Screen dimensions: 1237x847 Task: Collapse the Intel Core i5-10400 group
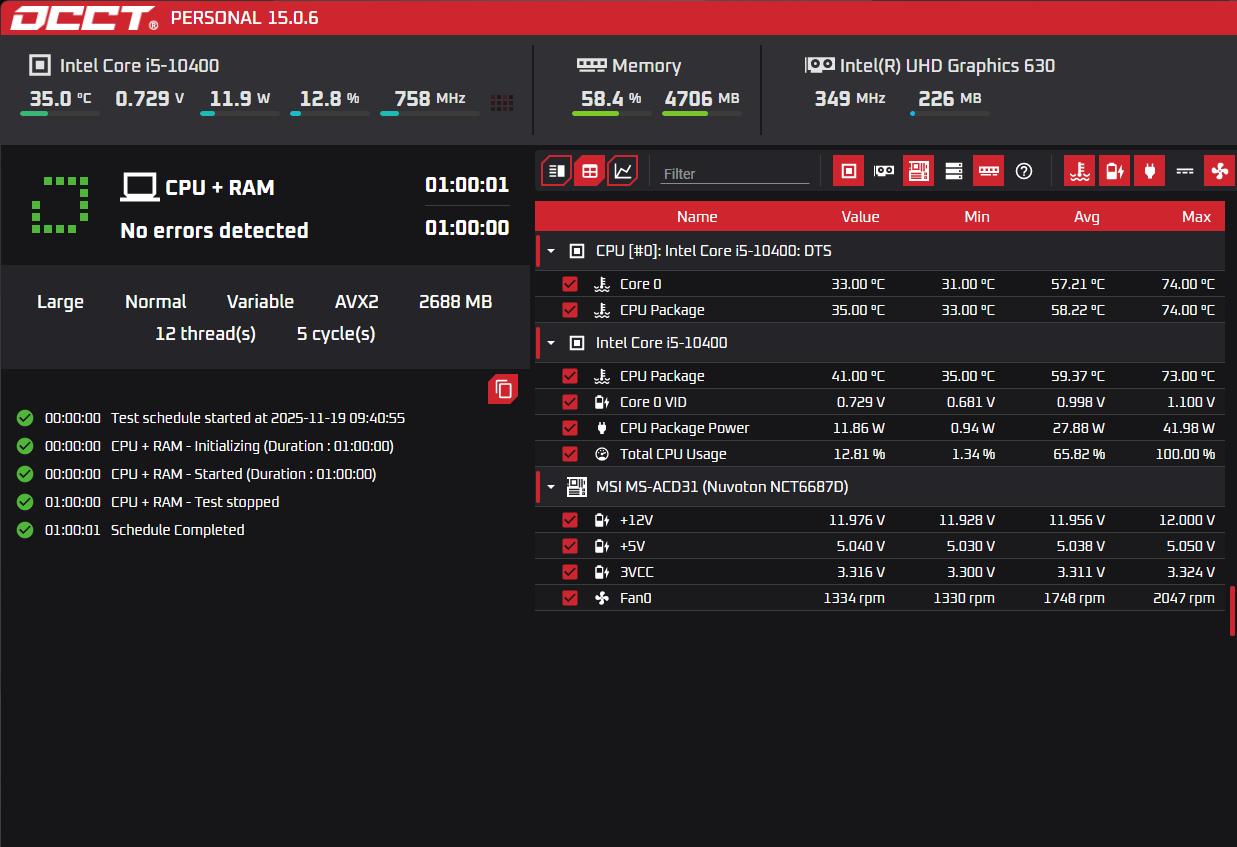tap(551, 343)
